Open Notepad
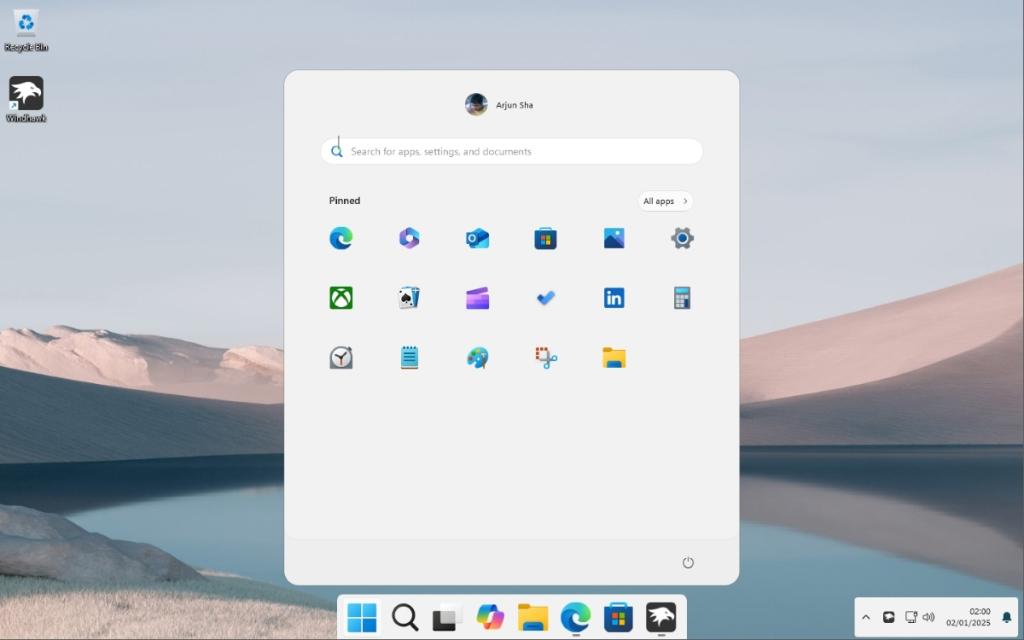 409,357
